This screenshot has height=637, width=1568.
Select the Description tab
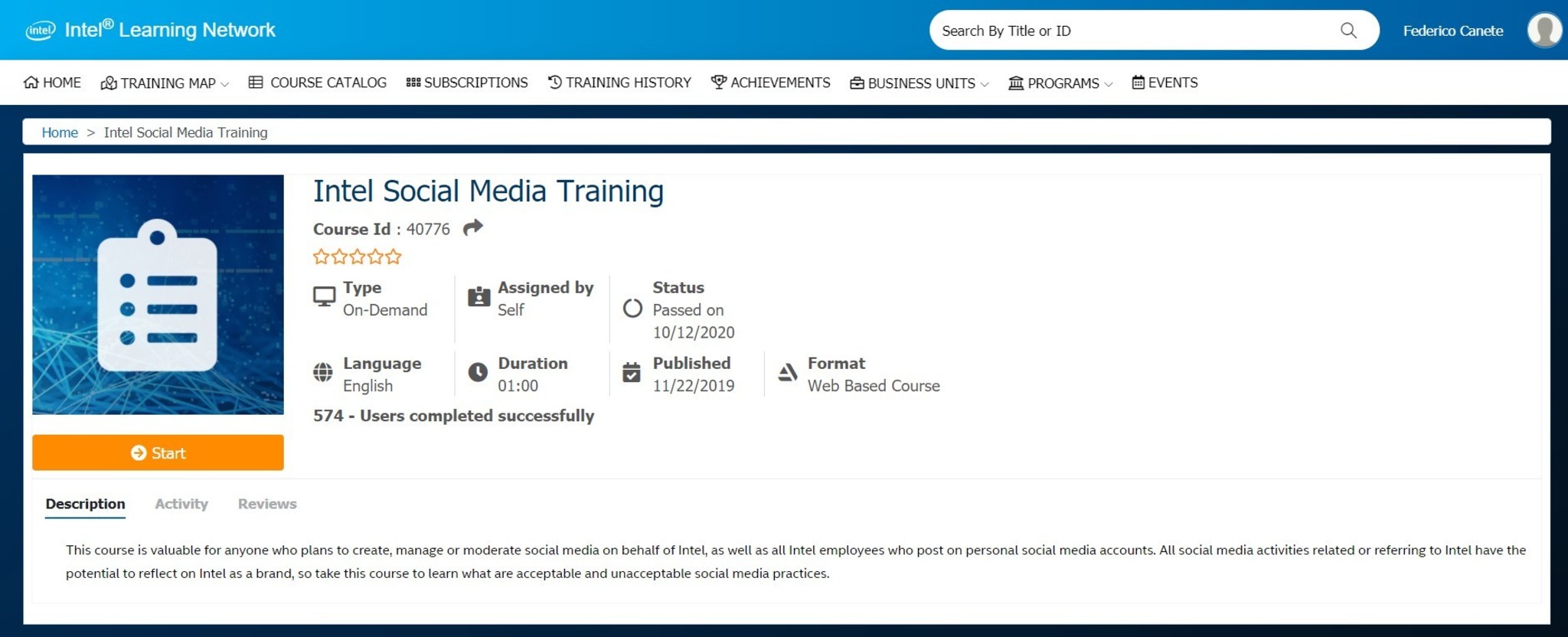[85, 504]
